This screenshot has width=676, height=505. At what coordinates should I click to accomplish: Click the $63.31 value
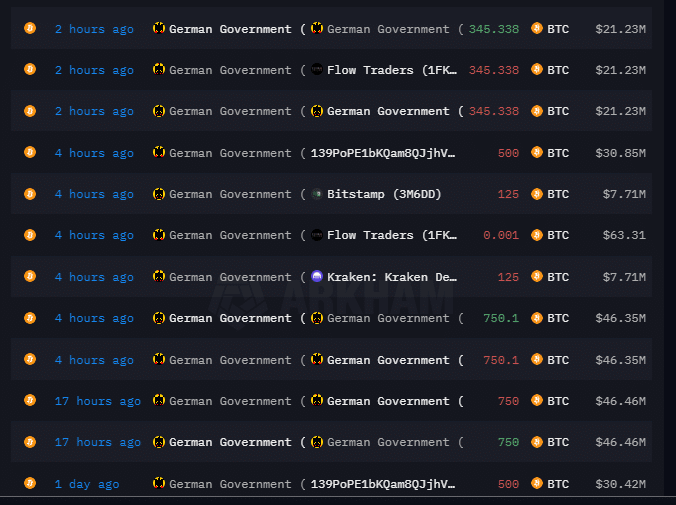pyautogui.click(x=624, y=235)
